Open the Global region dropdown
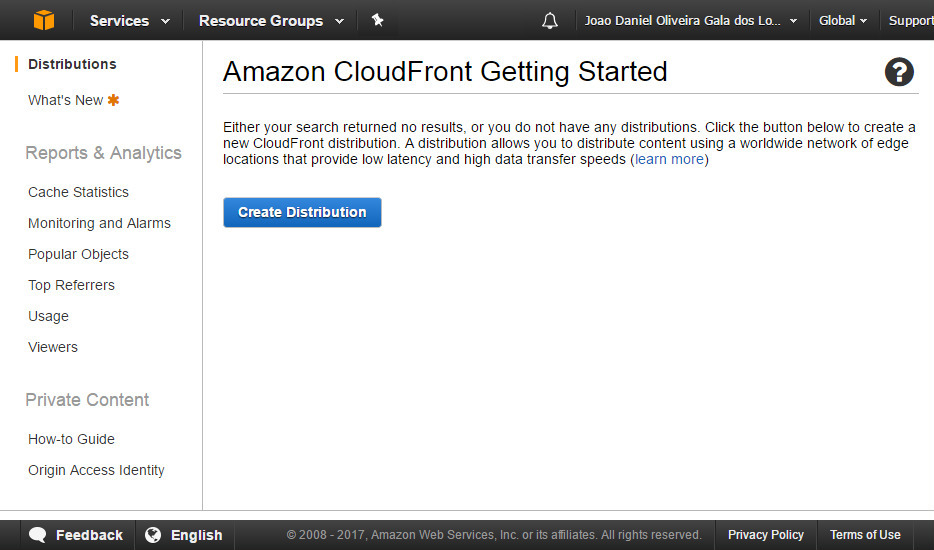Screen dimensions: 934x550 point(842,21)
